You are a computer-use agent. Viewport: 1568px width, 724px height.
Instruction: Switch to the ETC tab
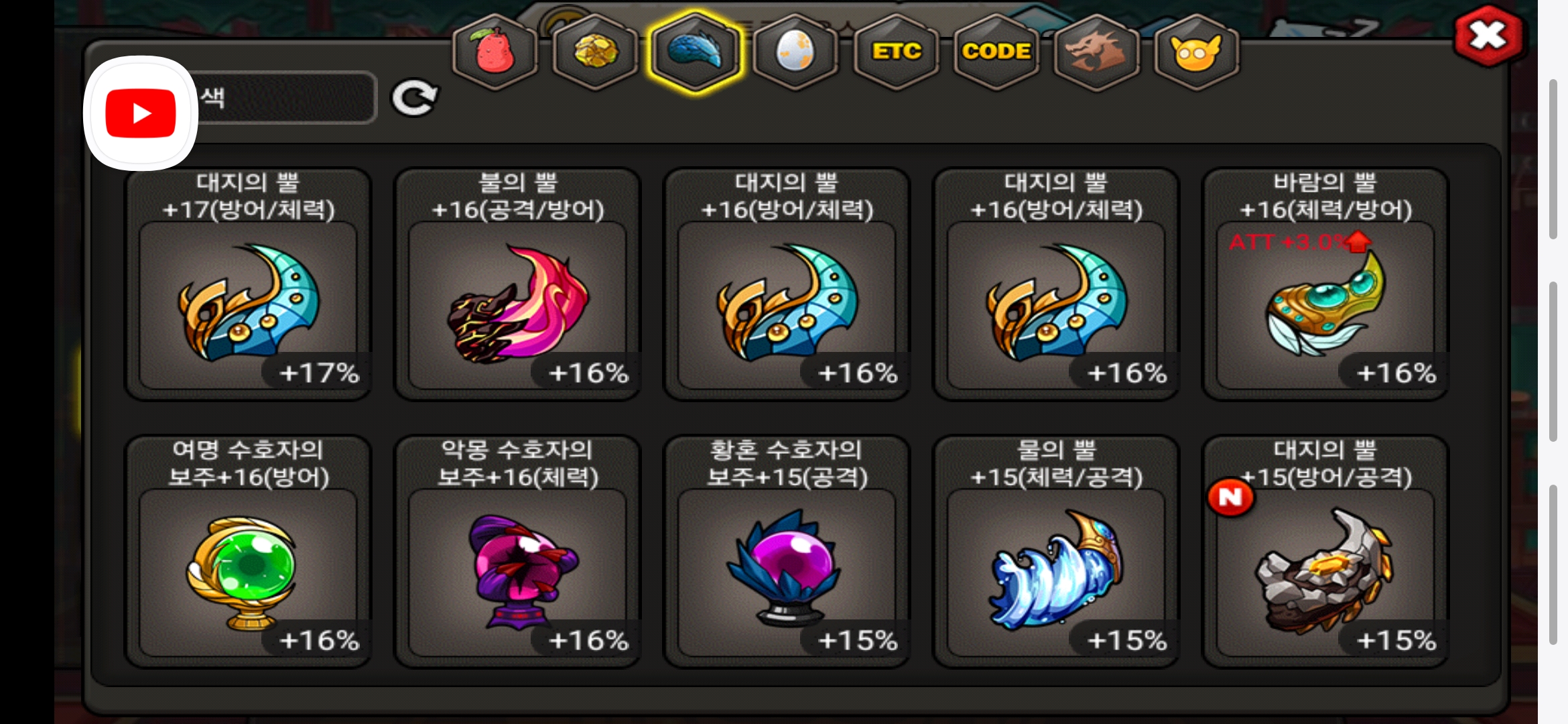click(x=896, y=52)
